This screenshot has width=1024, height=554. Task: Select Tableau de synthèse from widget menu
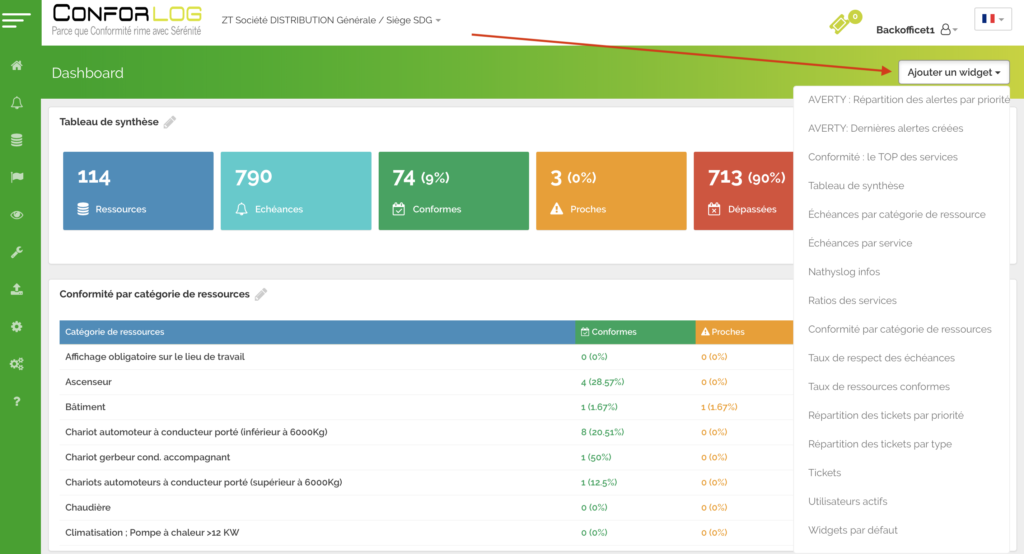855,186
